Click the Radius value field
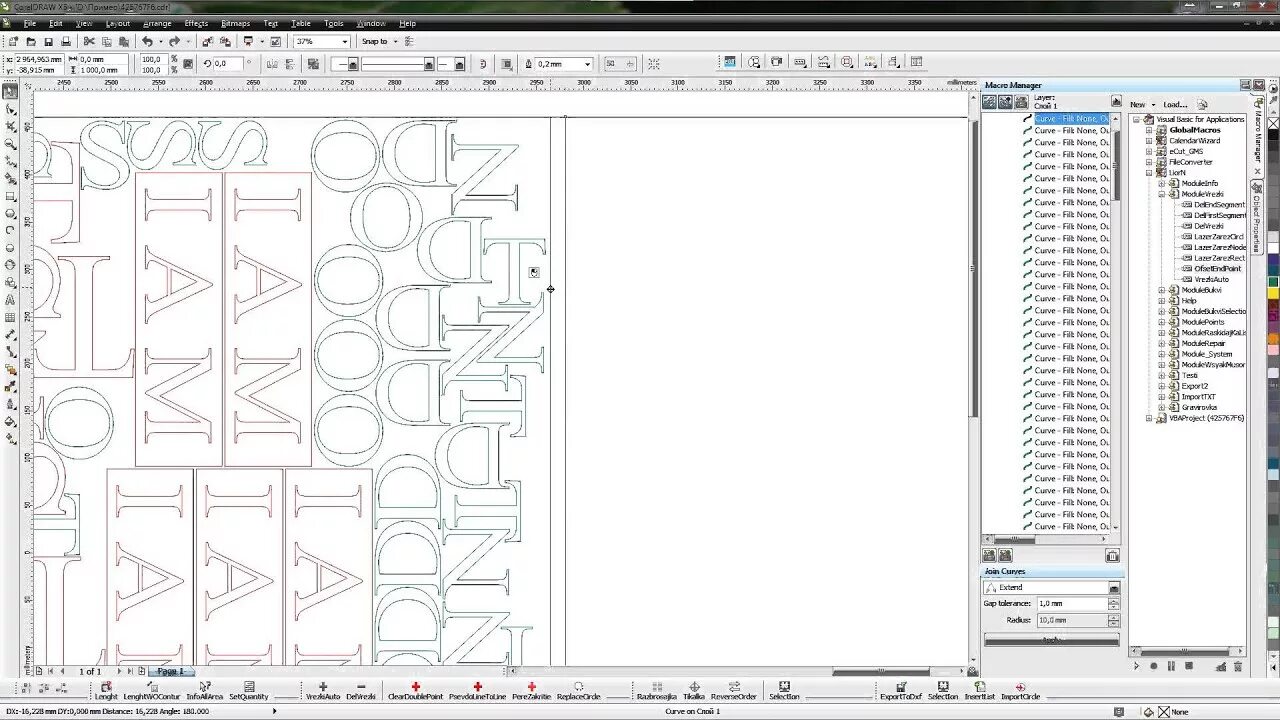 click(1071, 620)
